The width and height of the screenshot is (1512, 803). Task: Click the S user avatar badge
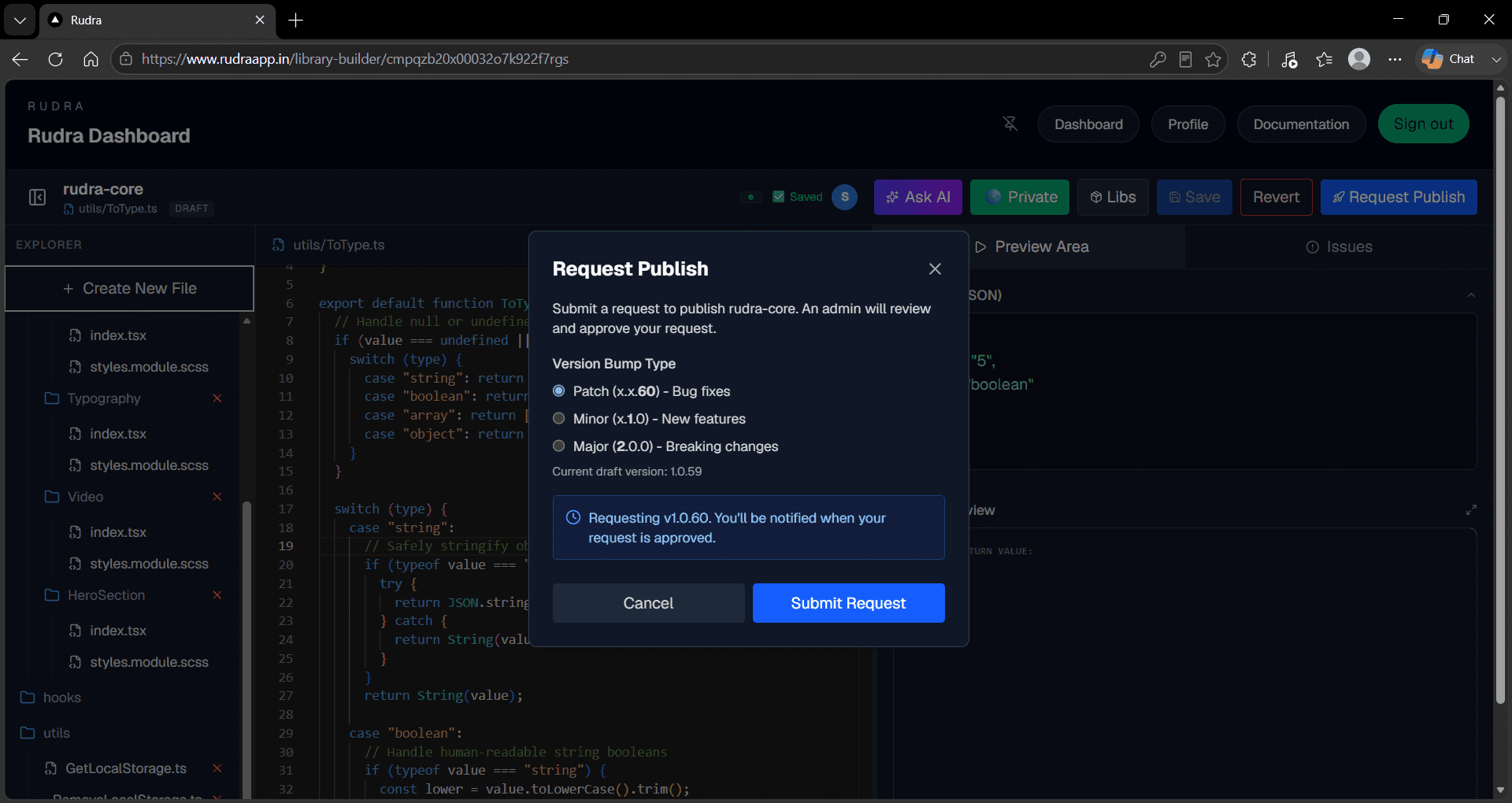point(844,197)
